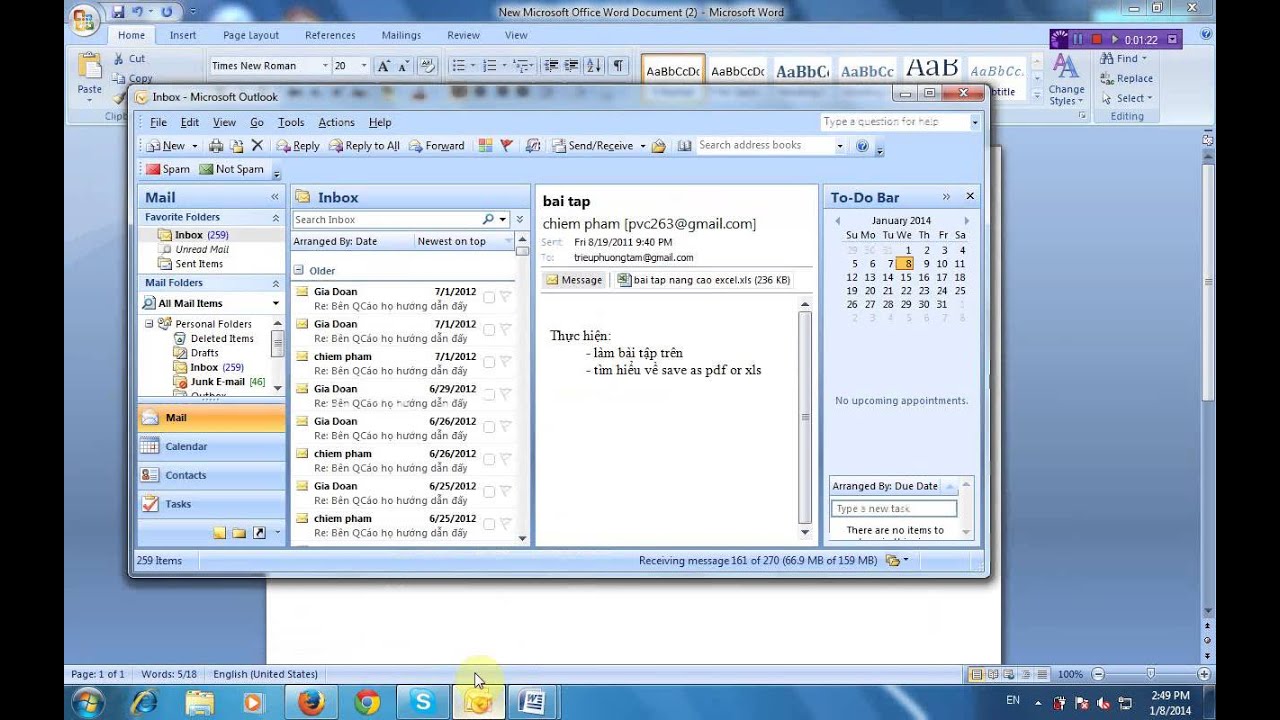Screen dimensions: 1280x720
Task: Open the Actions menu in Outlook
Action: (336, 122)
